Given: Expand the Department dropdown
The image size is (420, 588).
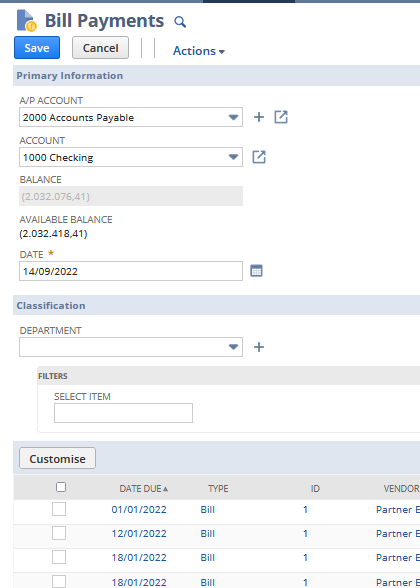Looking at the screenshot, I should click(233, 347).
